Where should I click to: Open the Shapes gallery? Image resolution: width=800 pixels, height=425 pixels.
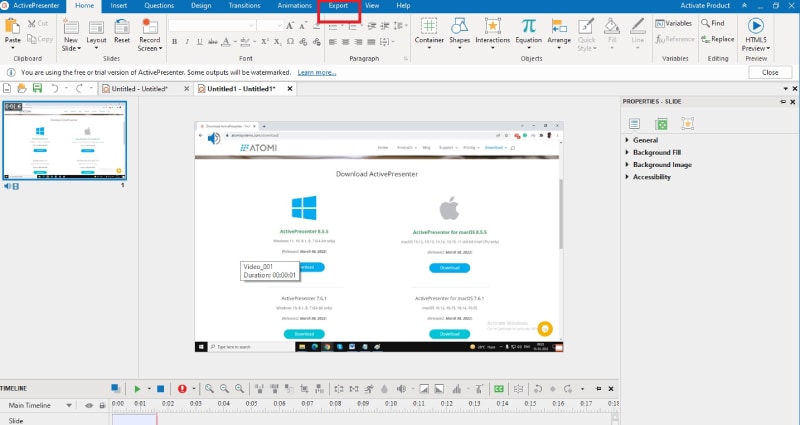coord(459,34)
